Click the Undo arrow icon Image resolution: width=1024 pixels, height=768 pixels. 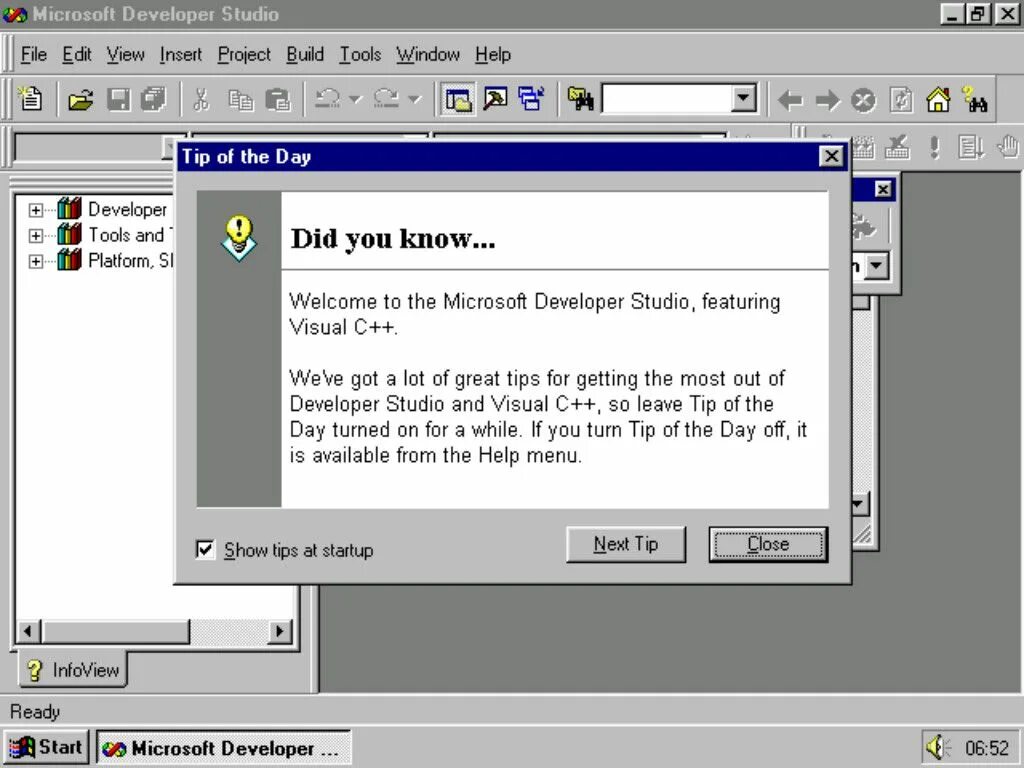point(327,100)
